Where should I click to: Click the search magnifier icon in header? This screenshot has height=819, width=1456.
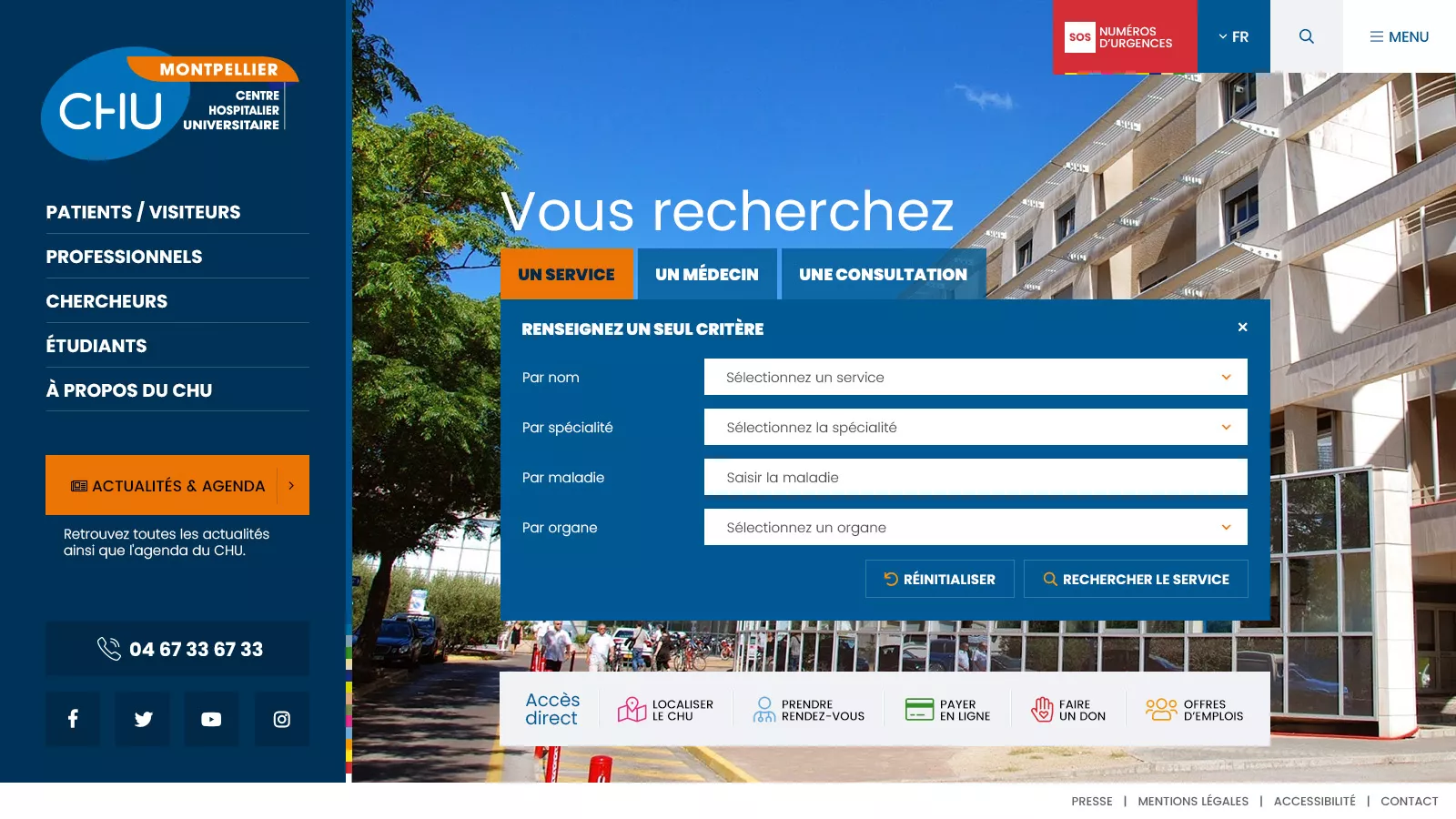click(x=1307, y=36)
